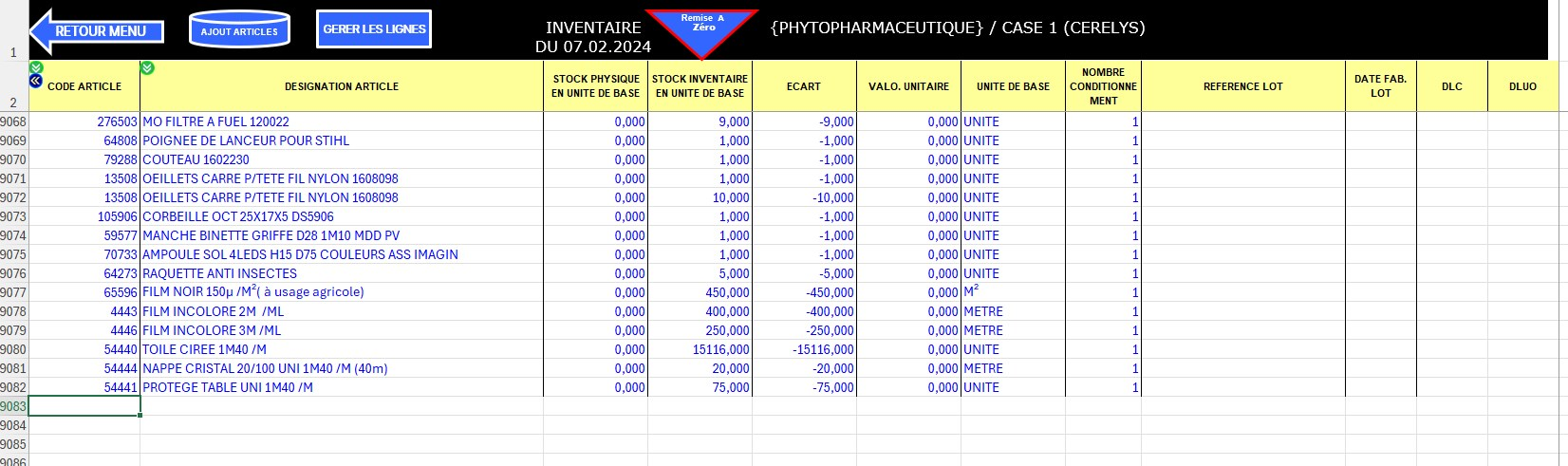1568x466 pixels.
Task: Click the Remise A Zéro triangle
Action: [x=702, y=28]
